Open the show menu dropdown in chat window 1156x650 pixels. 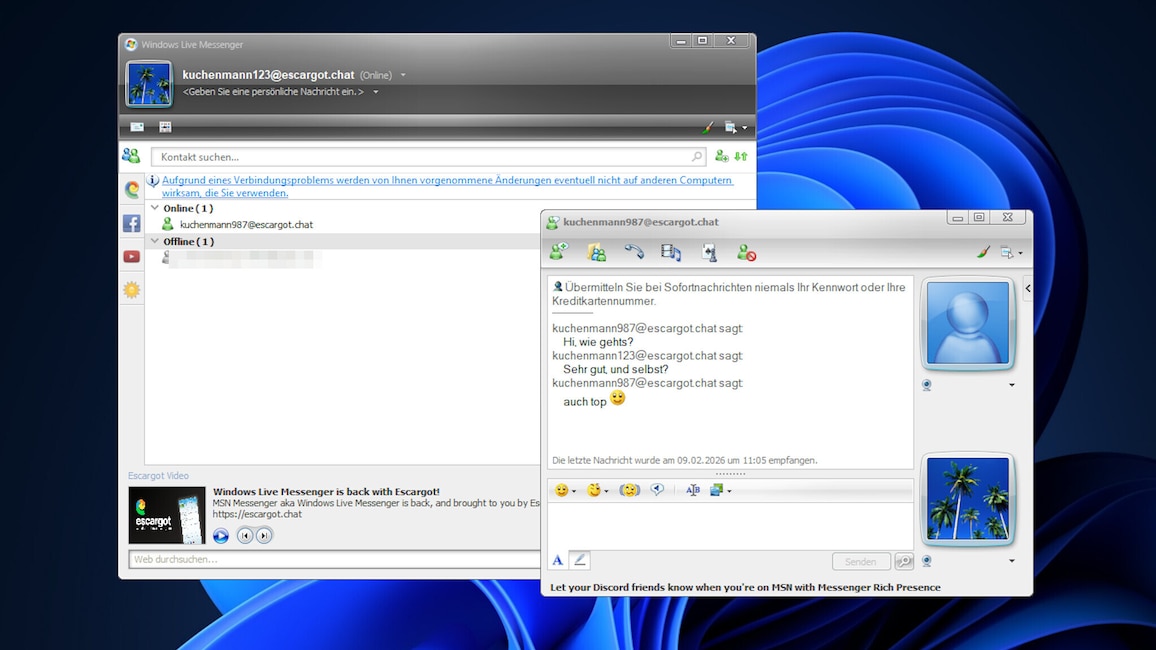tap(1011, 253)
